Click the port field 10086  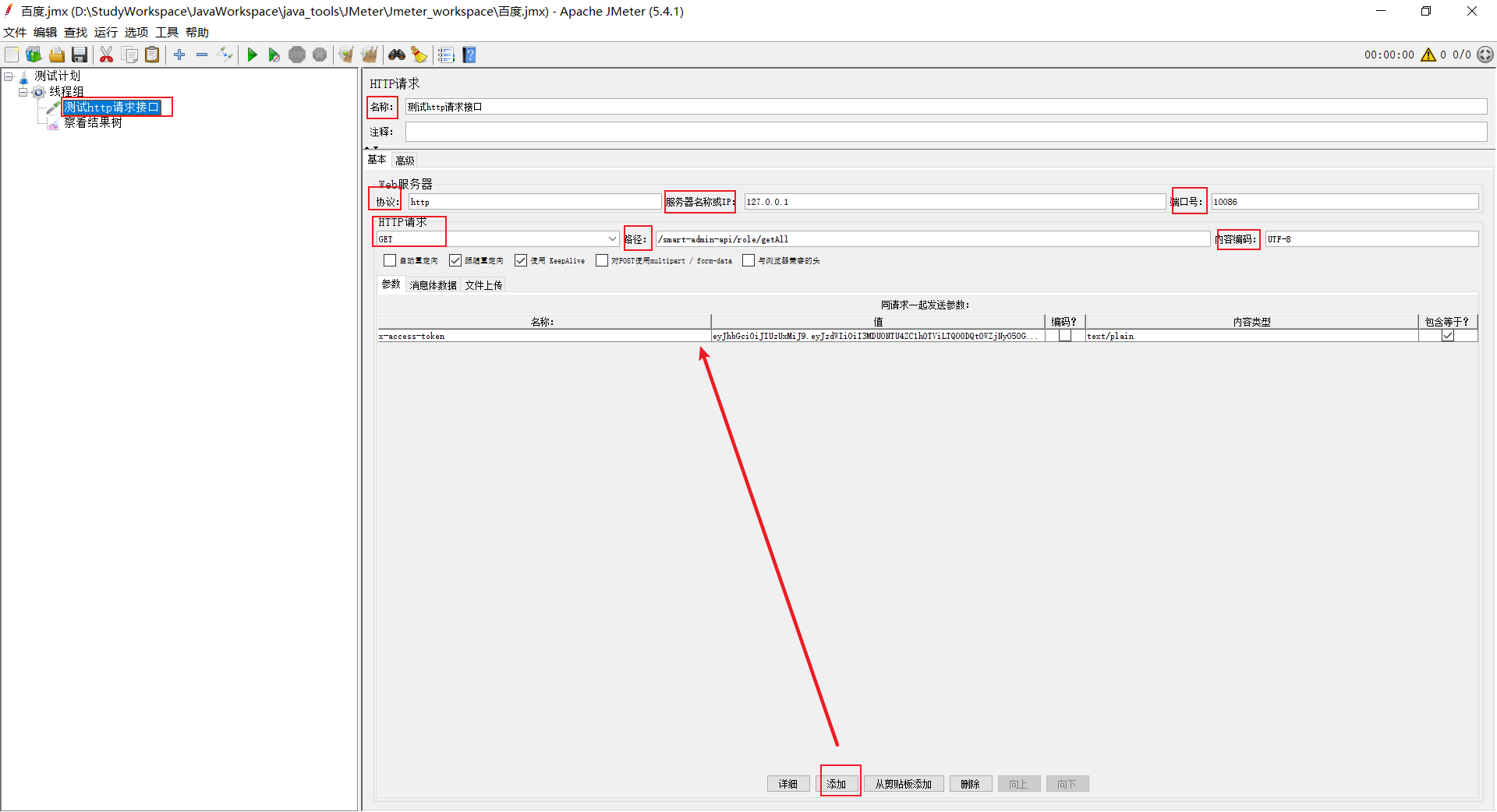coord(1345,202)
